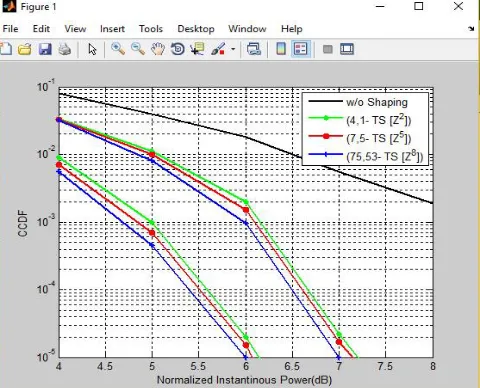The height and width of the screenshot is (388, 480).
Task: Open the File menu
Action: [x=10, y=29]
